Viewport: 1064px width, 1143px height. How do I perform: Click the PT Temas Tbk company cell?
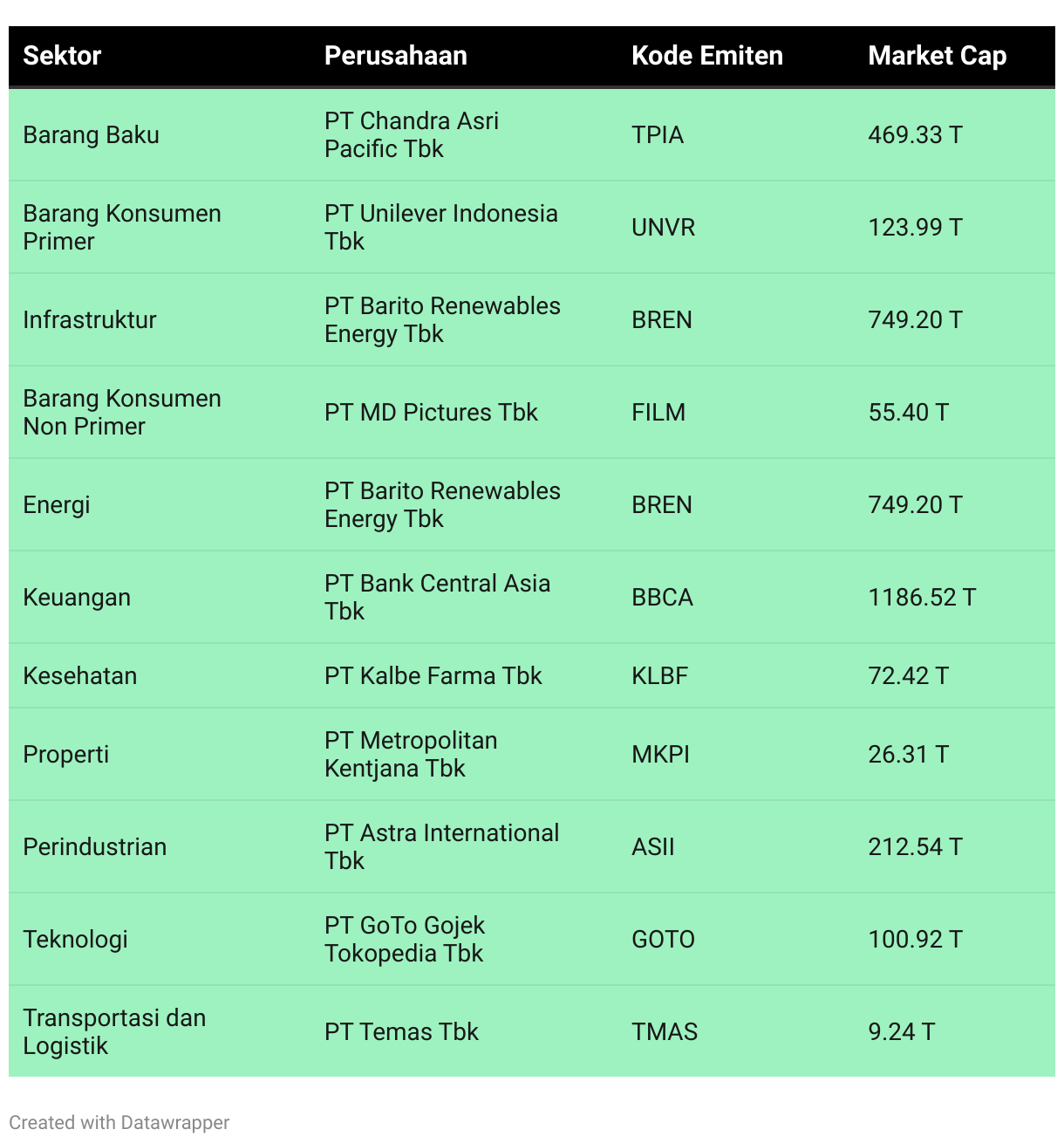coord(401,1032)
